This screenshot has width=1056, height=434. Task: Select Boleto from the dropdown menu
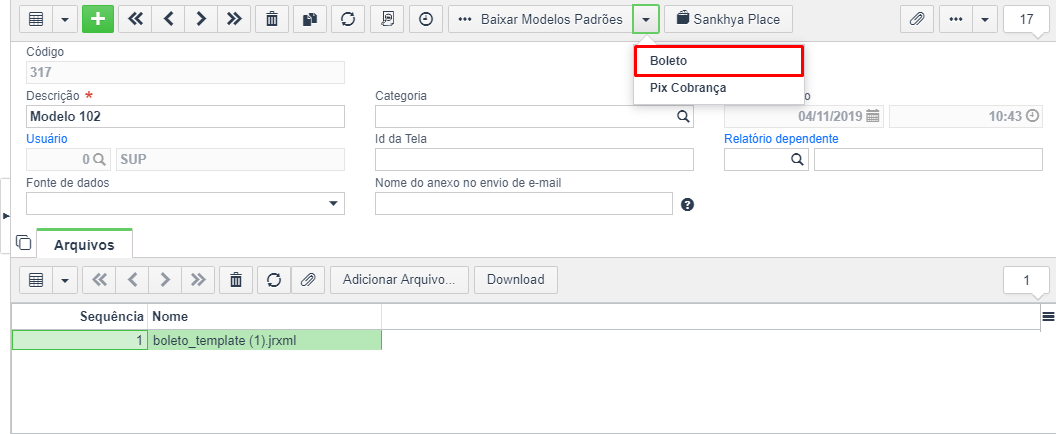pos(719,61)
